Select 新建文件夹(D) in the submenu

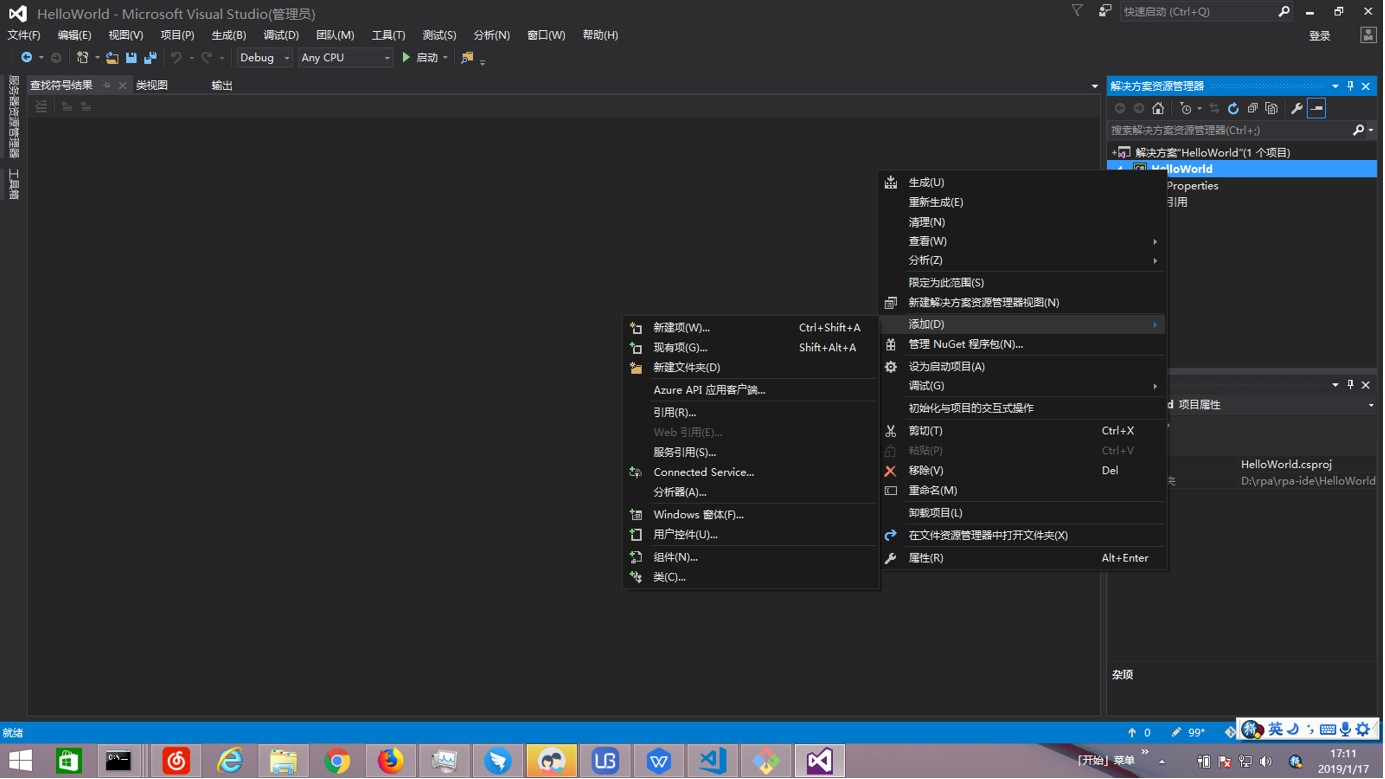pyautogui.click(x=750, y=368)
